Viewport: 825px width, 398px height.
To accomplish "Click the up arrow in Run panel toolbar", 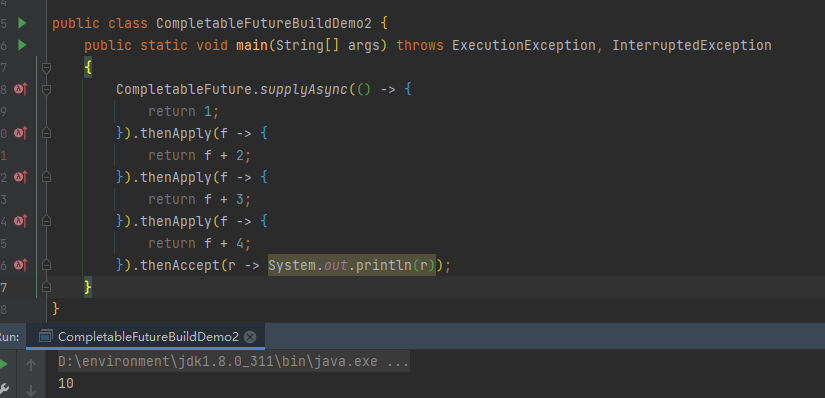I will (31, 364).
